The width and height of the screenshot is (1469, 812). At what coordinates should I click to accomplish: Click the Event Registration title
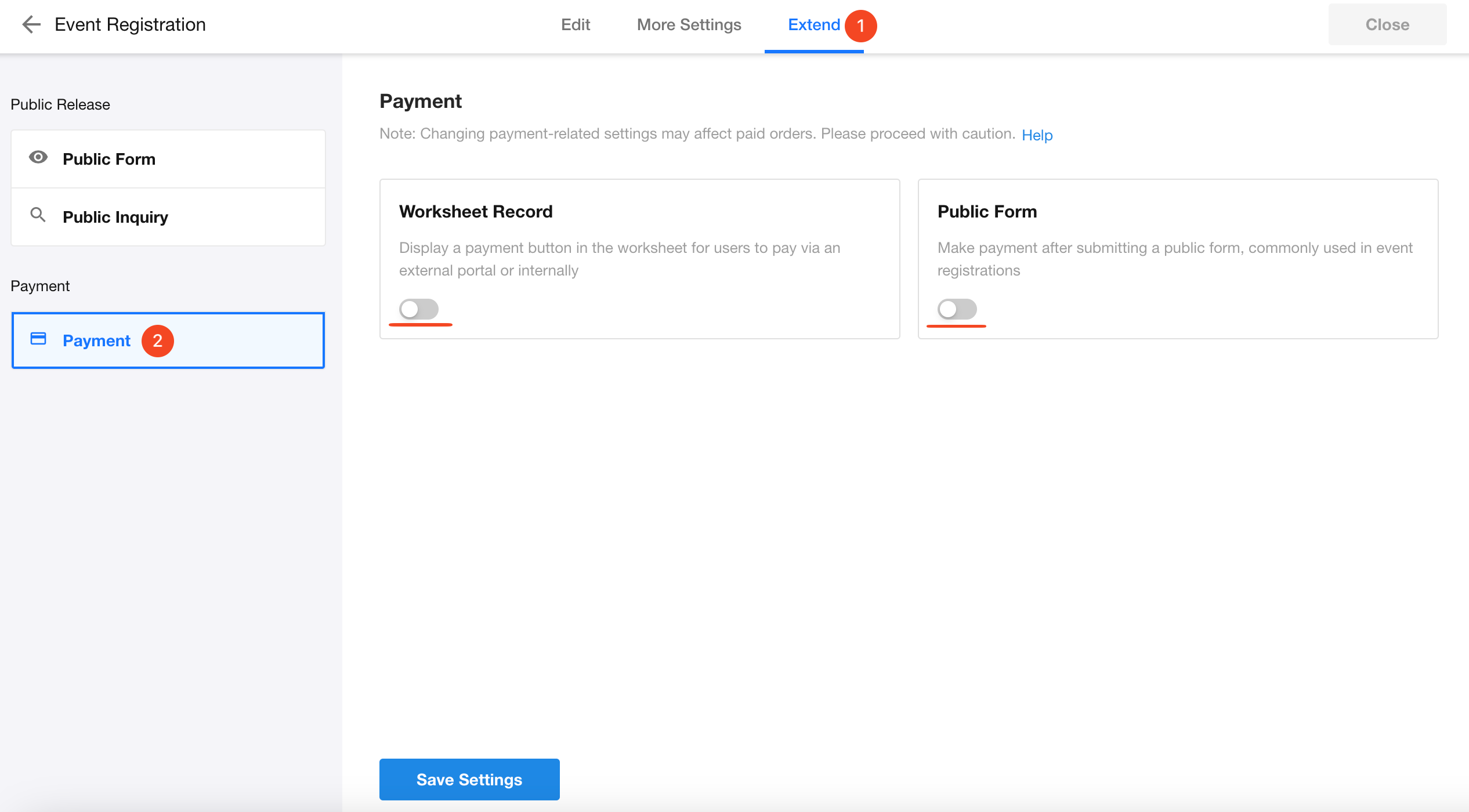pyautogui.click(x=131, y=25)
